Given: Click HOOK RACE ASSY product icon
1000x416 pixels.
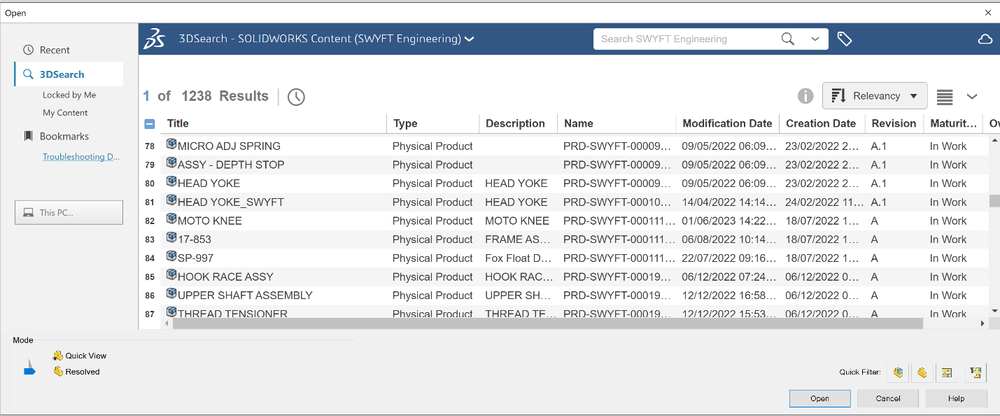Looking at the screenshot, I should tap(171, 275).
